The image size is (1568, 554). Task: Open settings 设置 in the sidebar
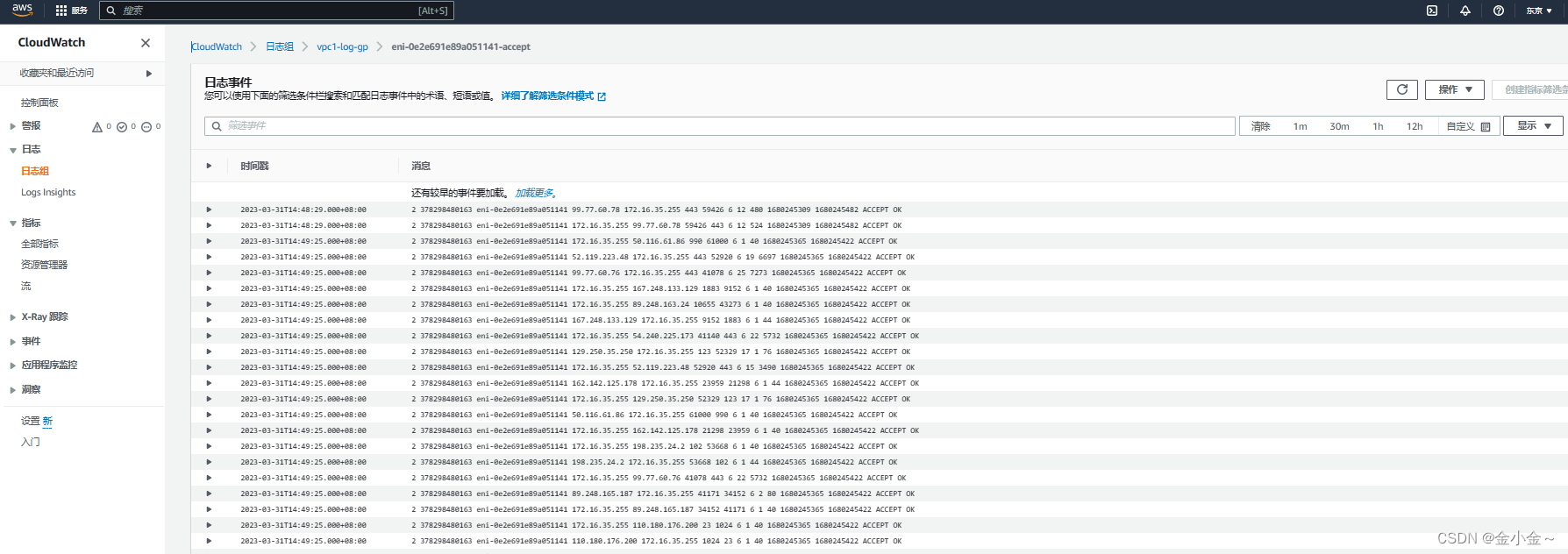click(30, 422)
